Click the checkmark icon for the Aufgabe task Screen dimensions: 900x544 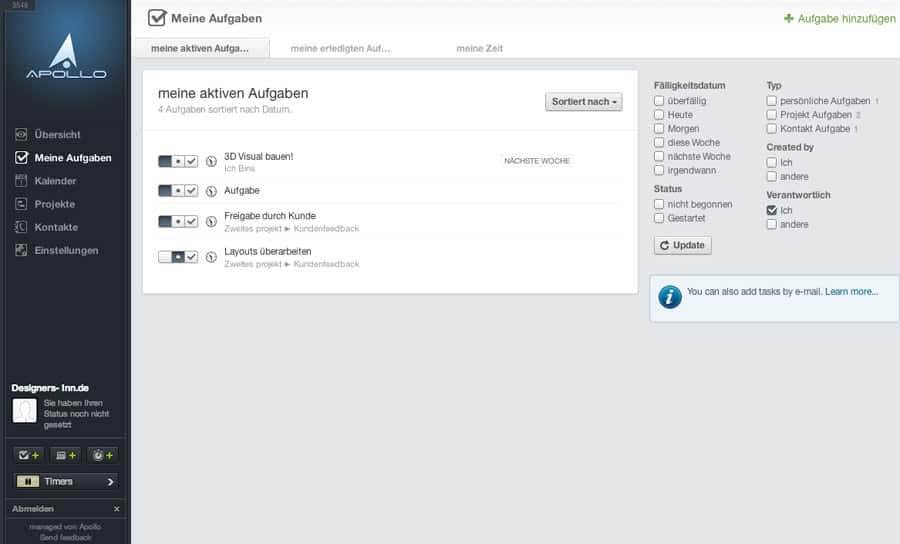(x=191, y=191)
